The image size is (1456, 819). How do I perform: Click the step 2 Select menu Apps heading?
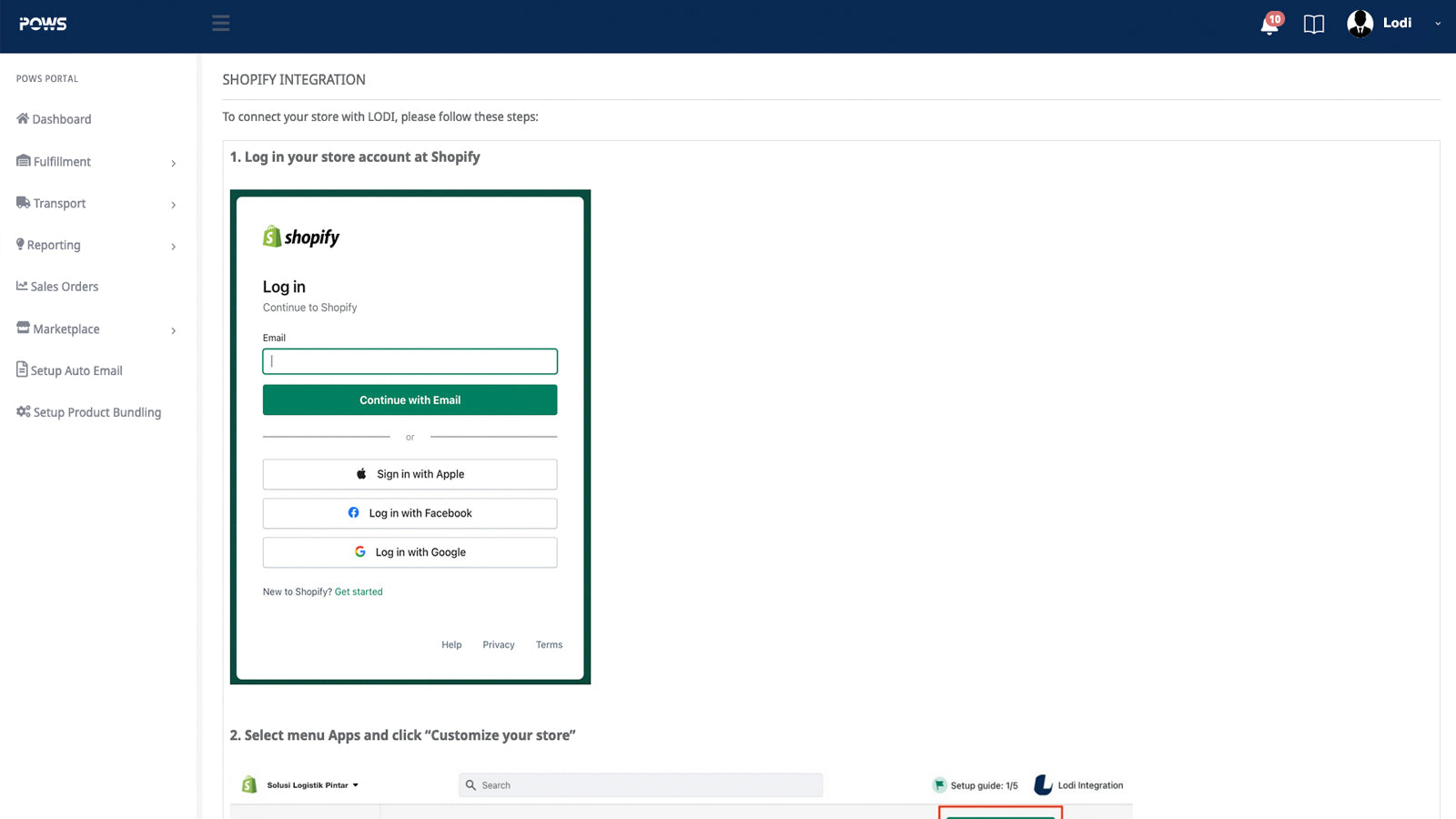tap(402, 735)
